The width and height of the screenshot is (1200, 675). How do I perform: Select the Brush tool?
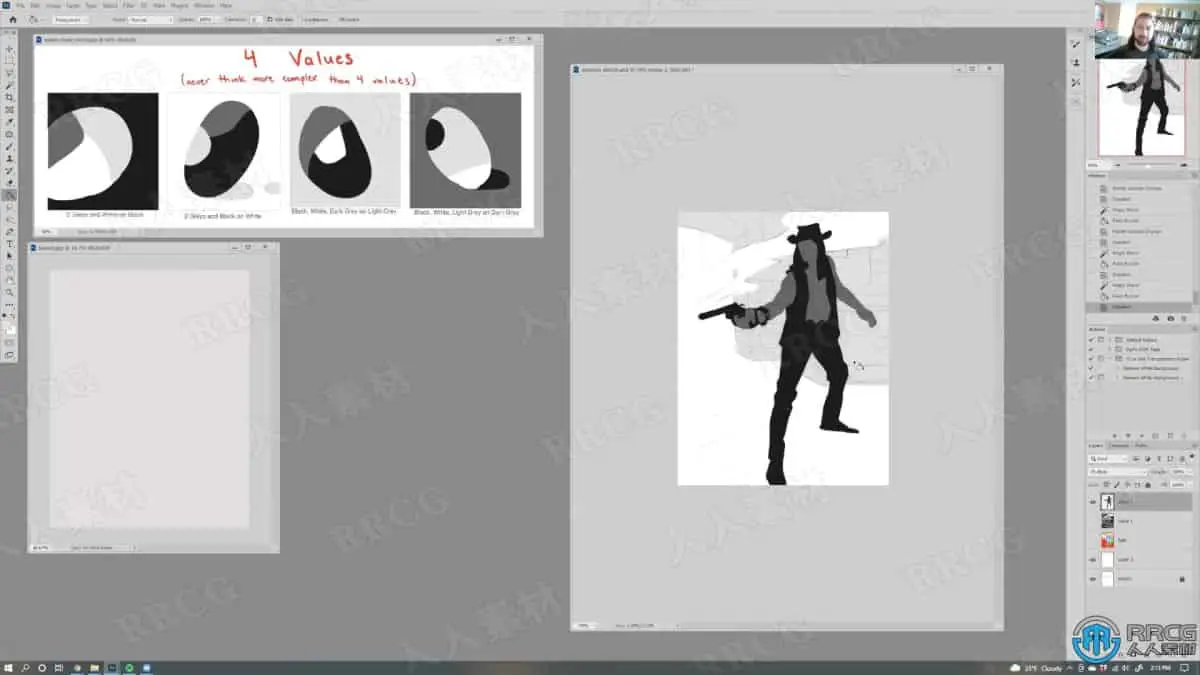click(x=10, y=146)
